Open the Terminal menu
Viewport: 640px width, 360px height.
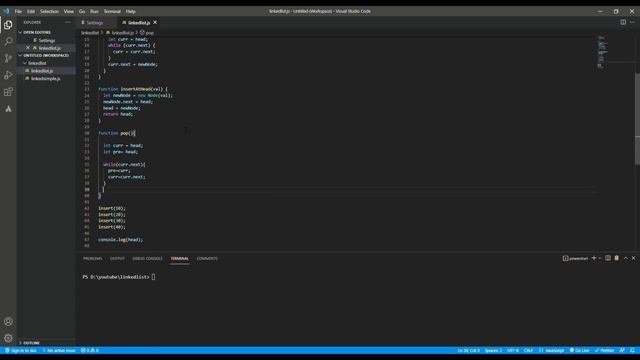112,11
